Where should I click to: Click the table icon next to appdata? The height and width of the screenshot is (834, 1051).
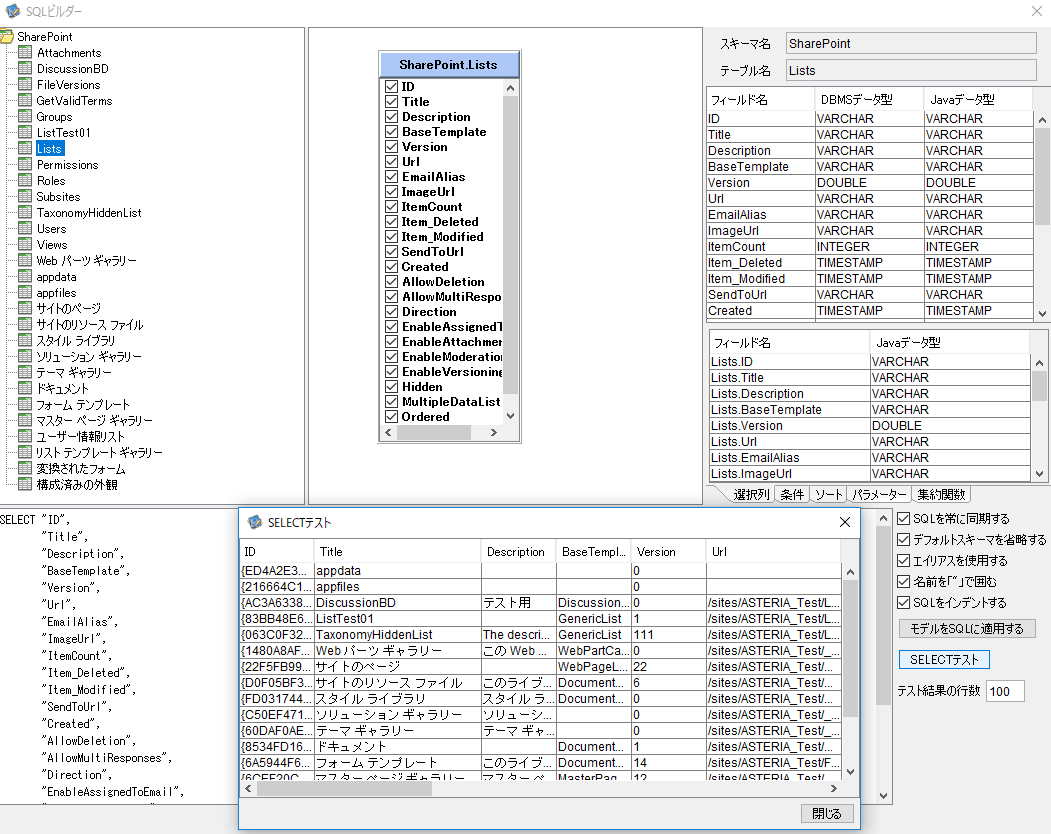[25, 277]
